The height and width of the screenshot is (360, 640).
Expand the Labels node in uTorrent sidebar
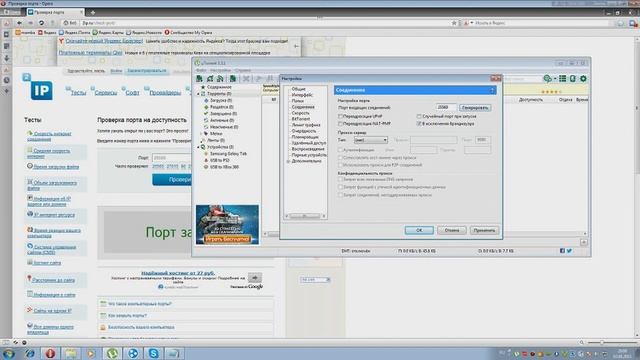[201, 133]
